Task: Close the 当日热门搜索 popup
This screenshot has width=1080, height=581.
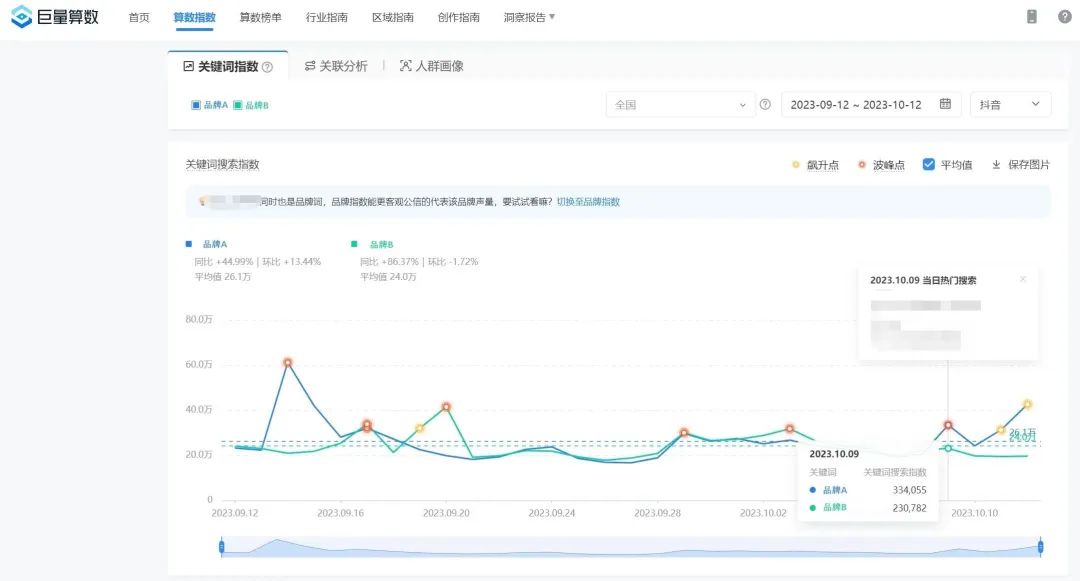Action: click(x=1022, y=279)
